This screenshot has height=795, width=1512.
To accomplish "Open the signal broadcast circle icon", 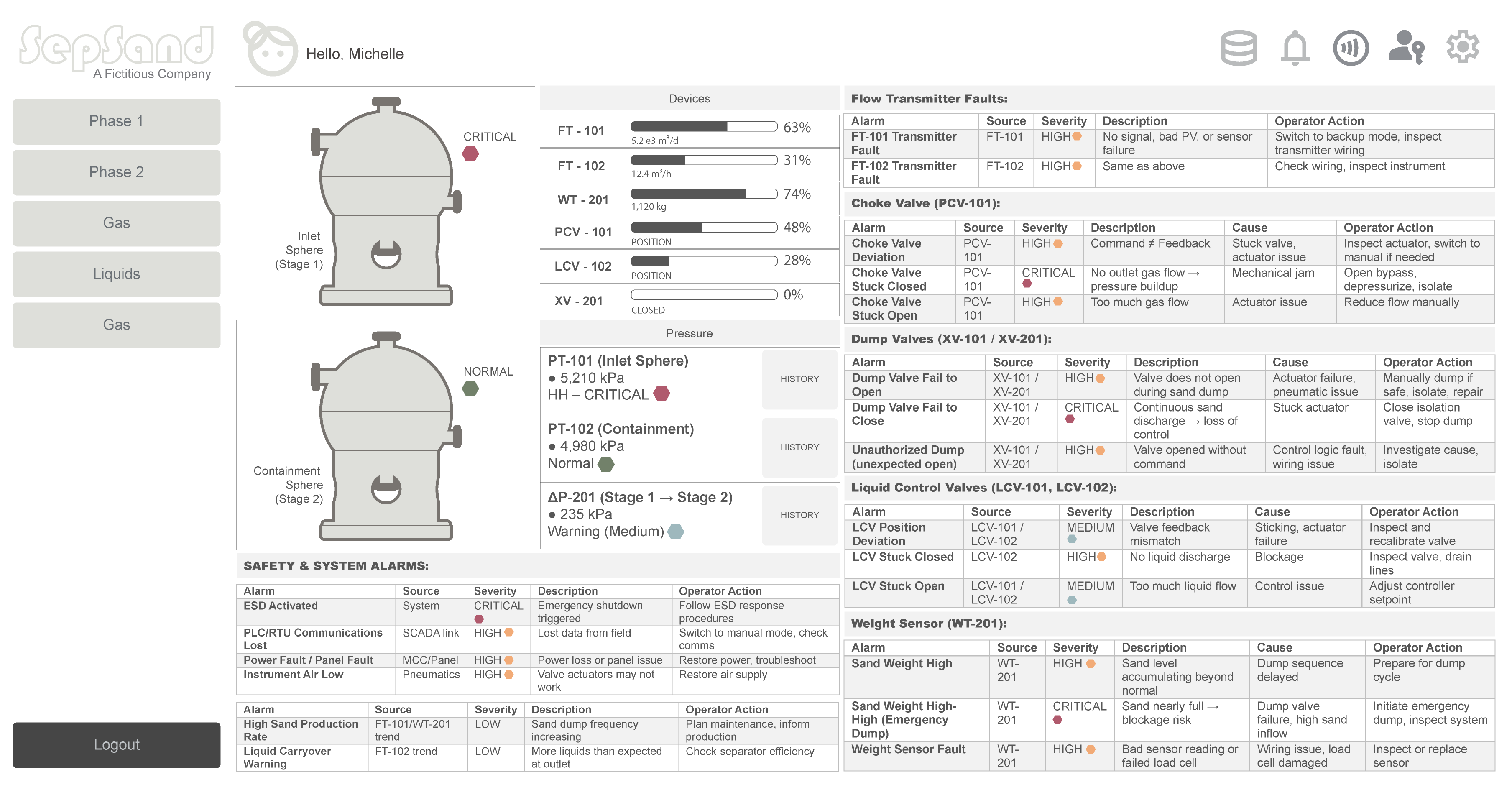I will click(x=1350, y=48).
